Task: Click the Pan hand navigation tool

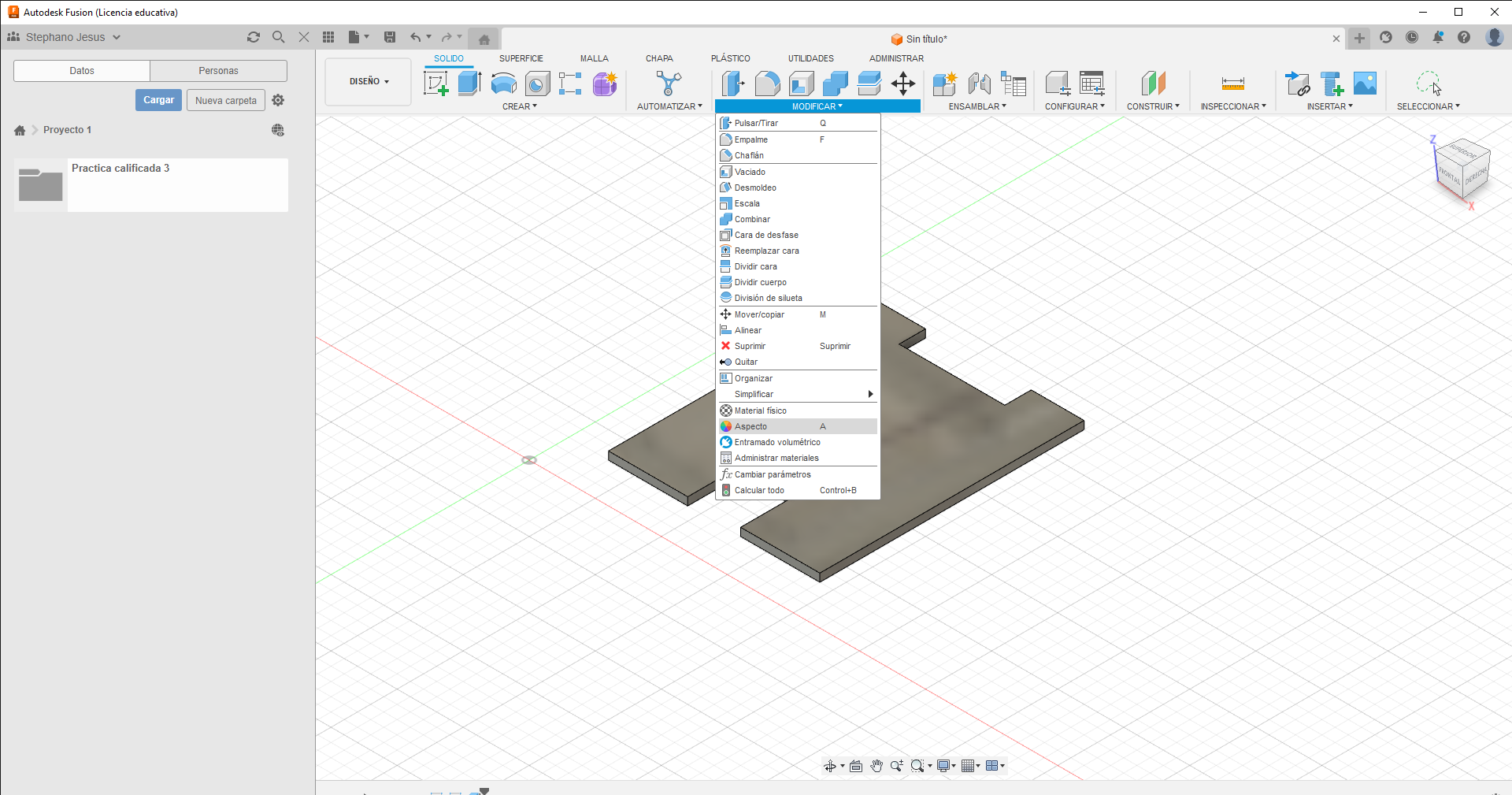Action: point(876,766)
